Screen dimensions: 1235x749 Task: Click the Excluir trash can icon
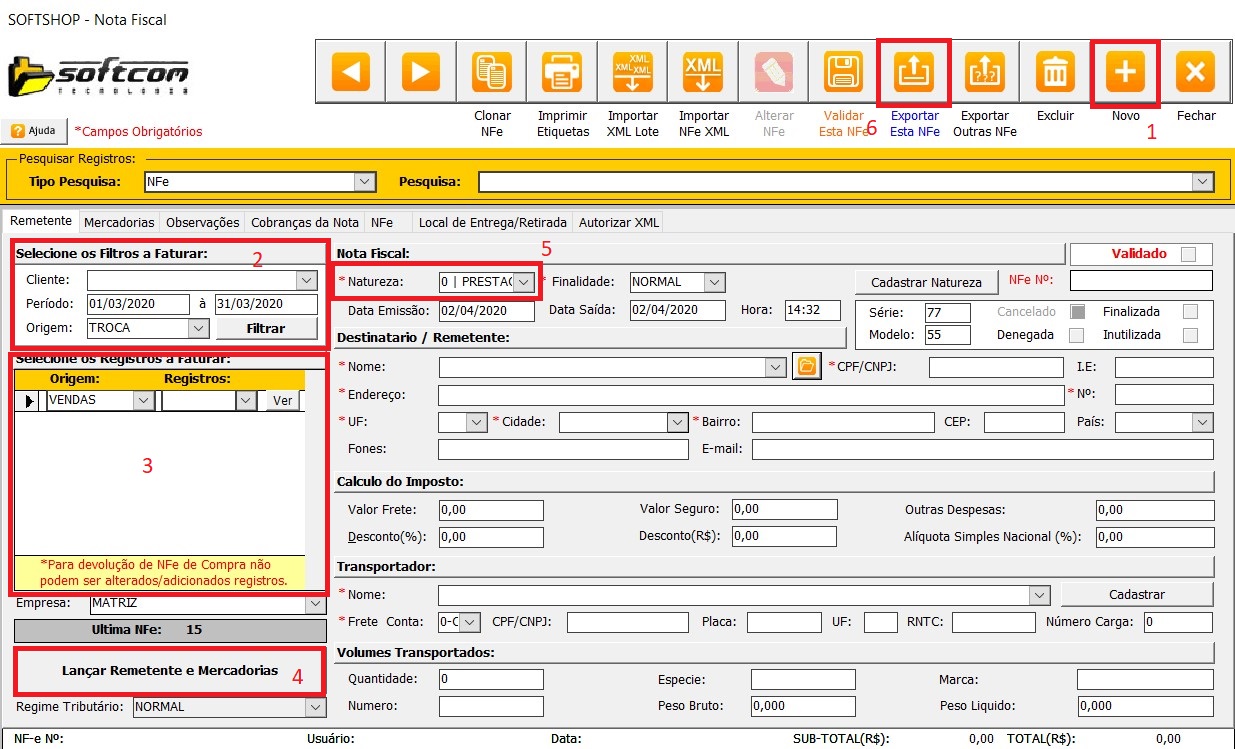pyautogui.click(x=1055, y=72)
